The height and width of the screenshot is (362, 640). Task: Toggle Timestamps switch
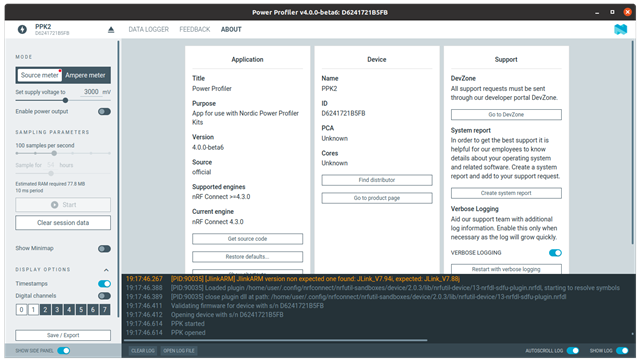(x=104, y=284)
